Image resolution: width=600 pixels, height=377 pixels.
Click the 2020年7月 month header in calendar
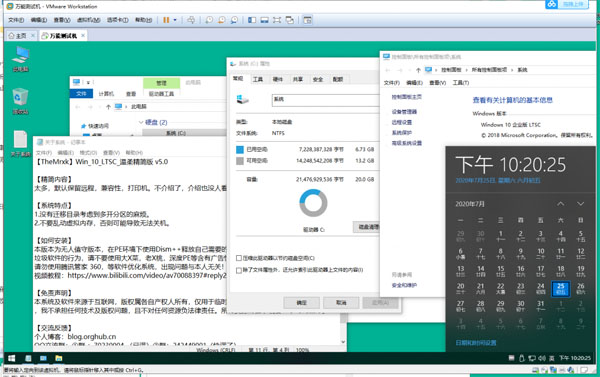point(470,204)
